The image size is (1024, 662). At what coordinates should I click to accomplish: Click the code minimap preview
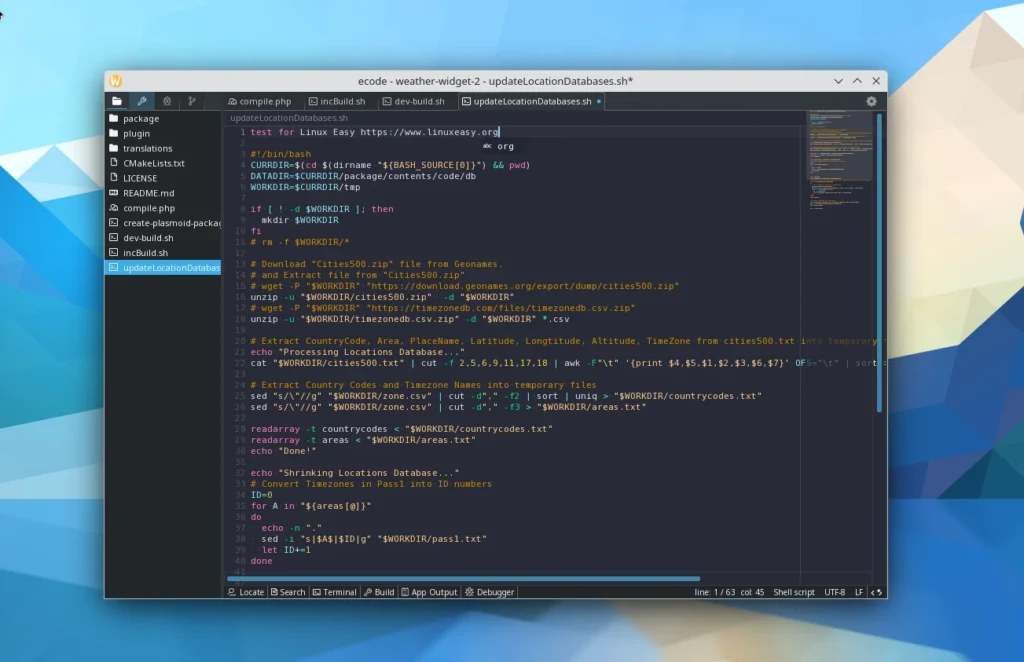(x=838, y=160)
